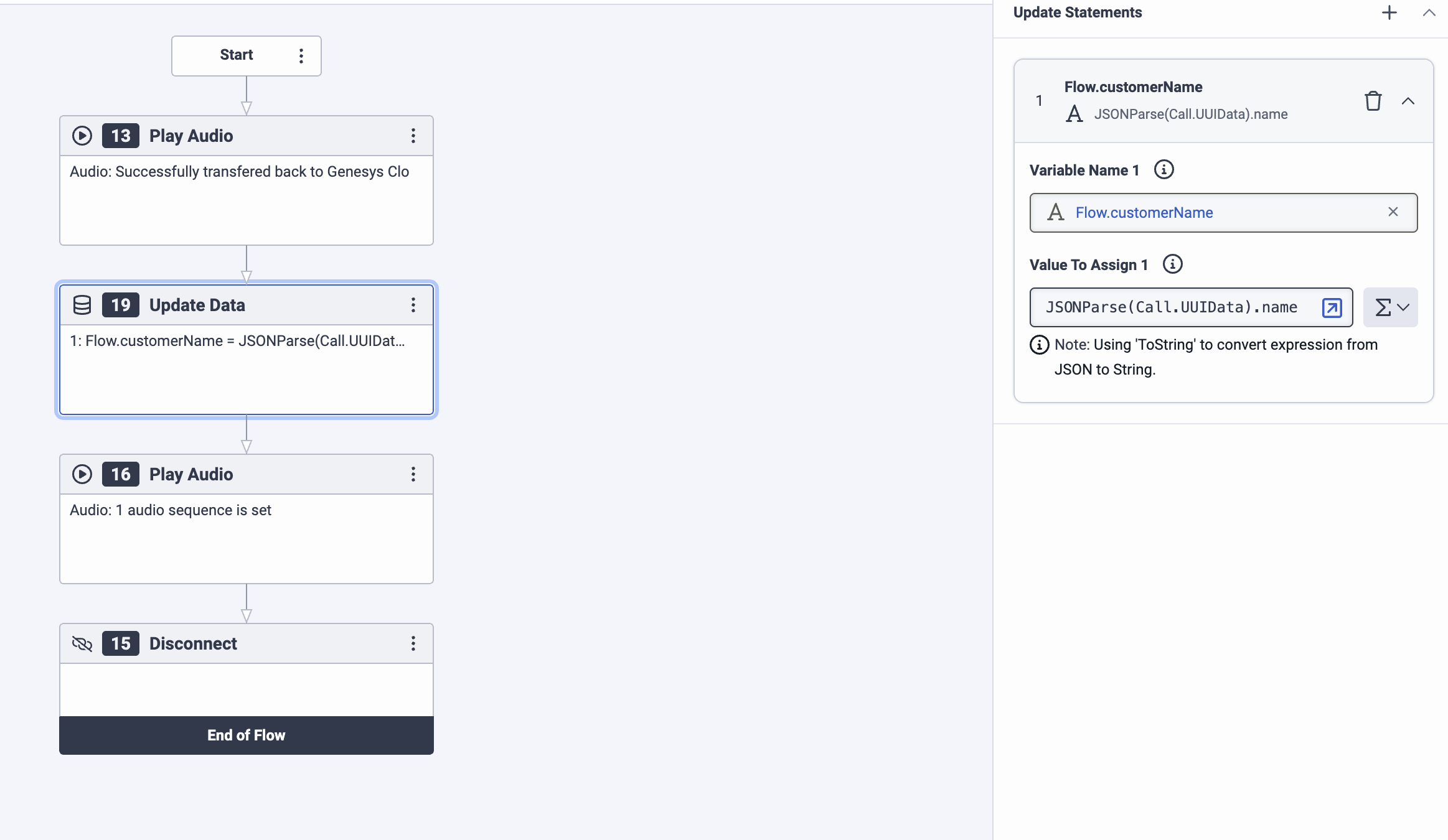The image size is (1448, 840).
Task: Open Update Data 19 options menu
Action: coord(413,305)
